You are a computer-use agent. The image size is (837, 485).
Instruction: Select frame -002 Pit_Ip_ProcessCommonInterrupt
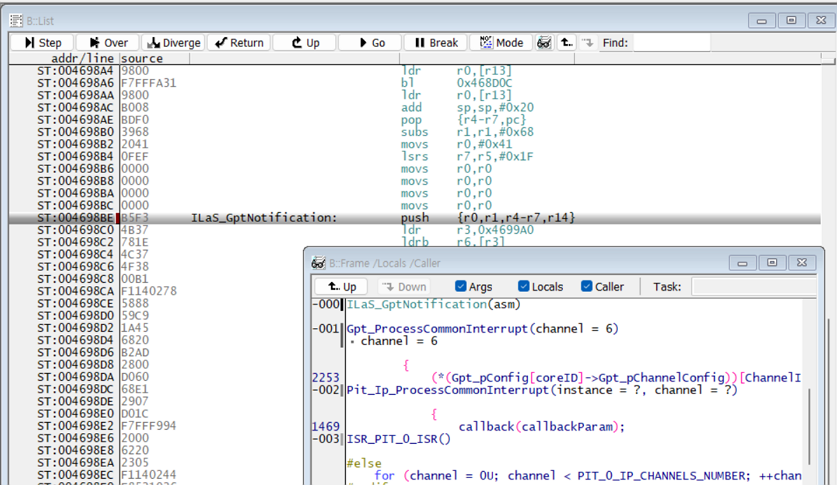[542, 390]
